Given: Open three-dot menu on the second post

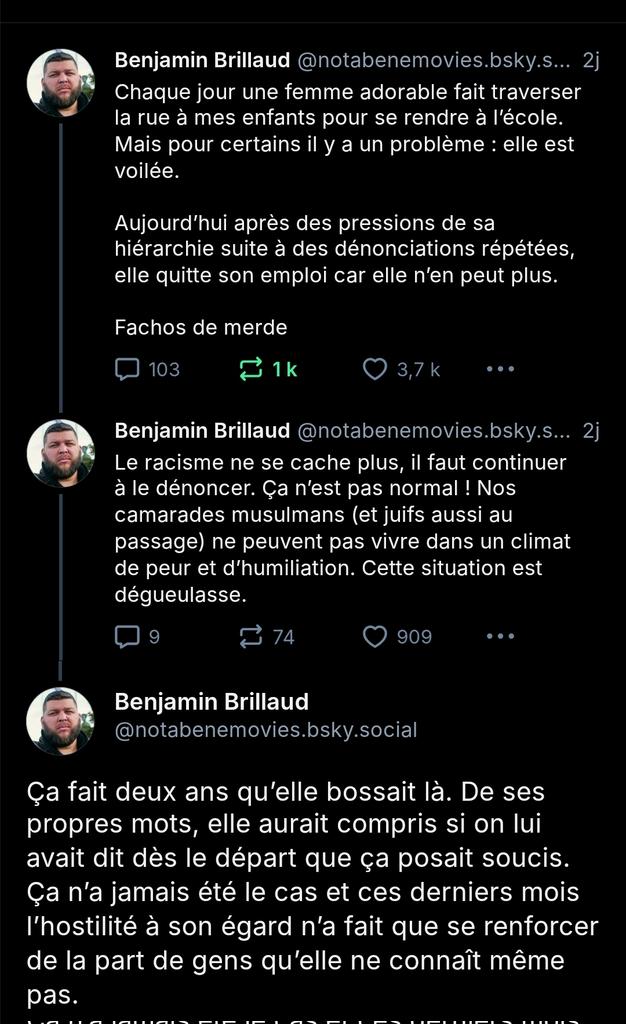Looking at the screenshot, I should 500,637.
